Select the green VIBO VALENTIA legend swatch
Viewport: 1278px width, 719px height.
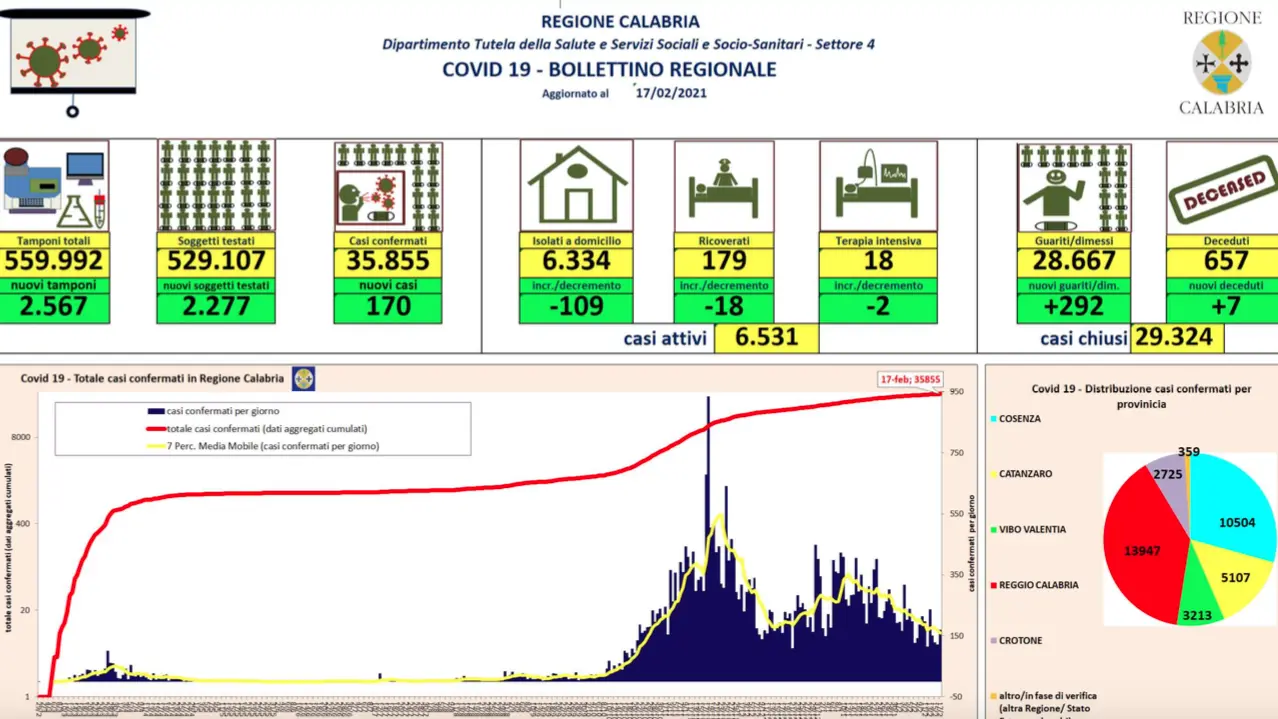(992, 530)
